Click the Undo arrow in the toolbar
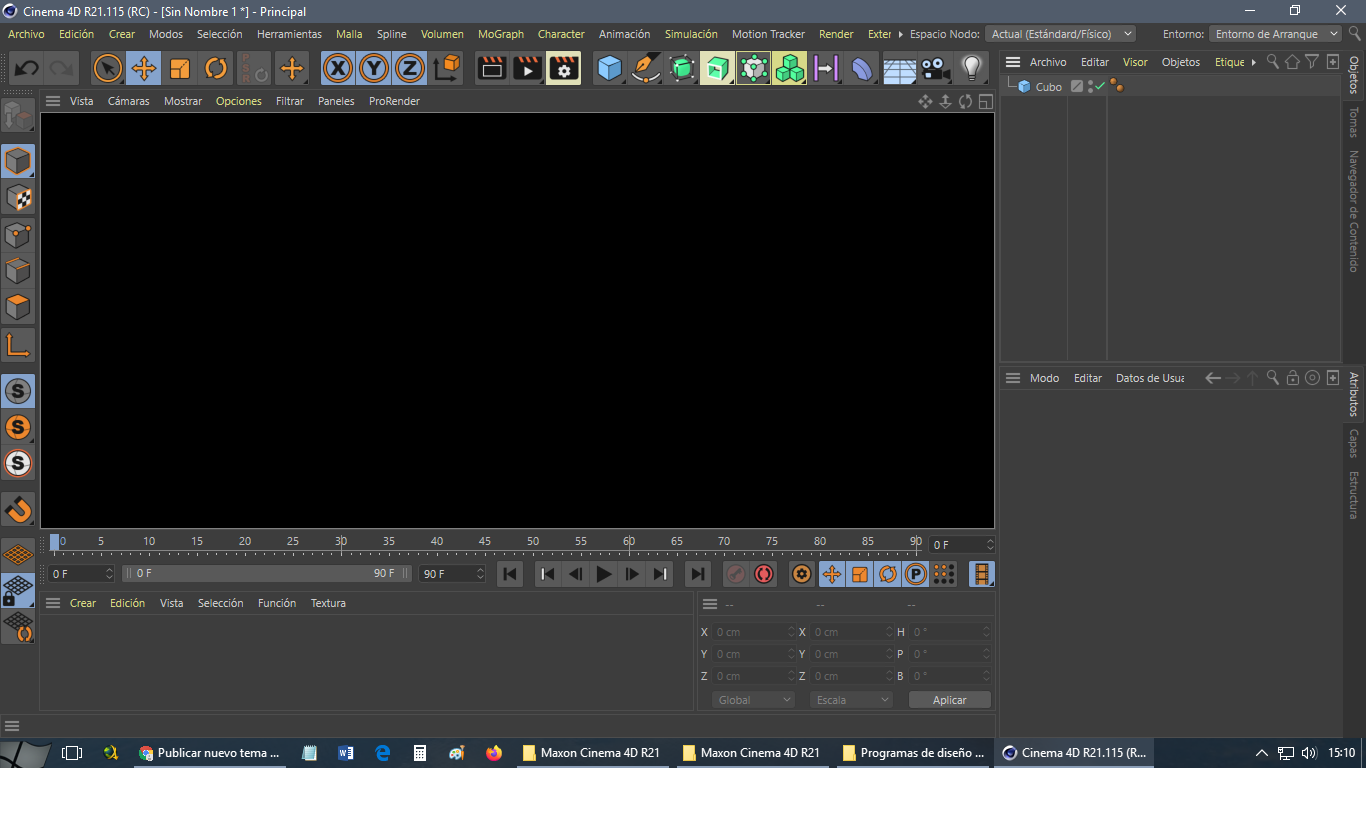Image resolution: width=1366 pixels, height=817 pixels. [x=26, y=69]
